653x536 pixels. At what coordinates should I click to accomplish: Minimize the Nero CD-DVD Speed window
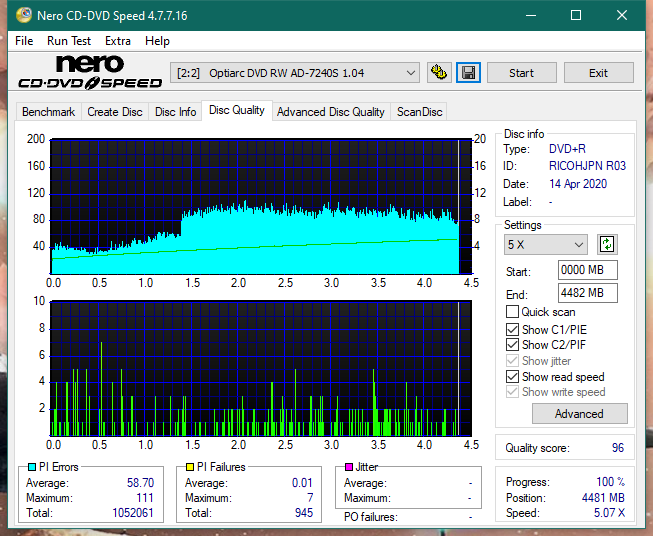click(531, 15)
